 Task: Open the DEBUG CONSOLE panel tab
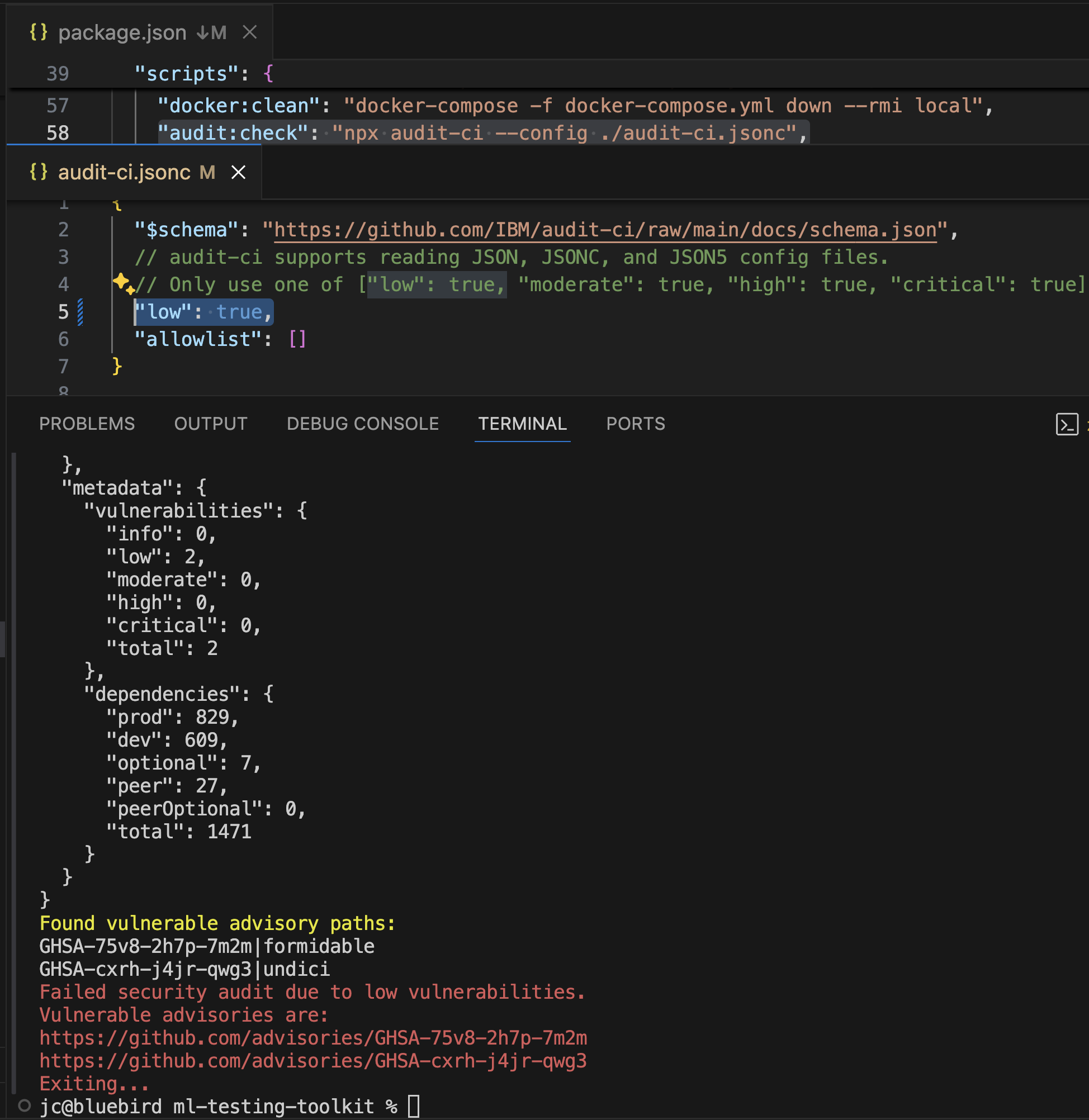[363, 424]
